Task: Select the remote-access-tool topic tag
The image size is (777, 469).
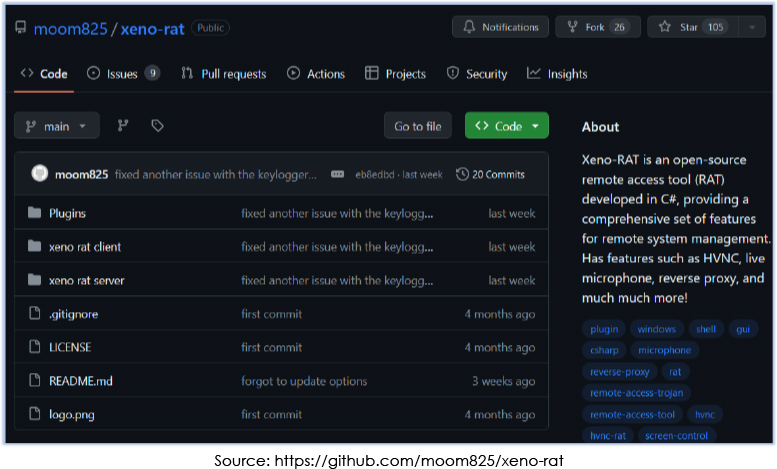Action: pos(632,414)
